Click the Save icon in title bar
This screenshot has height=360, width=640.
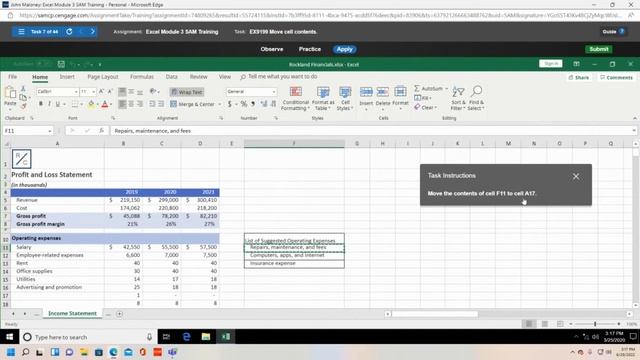61,64
